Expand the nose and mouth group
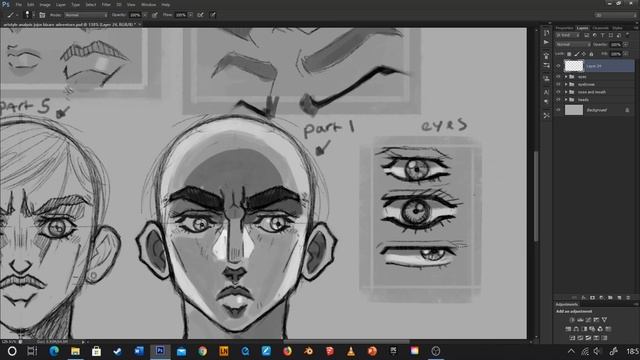The image size is (640, 360). pos(566,92)
